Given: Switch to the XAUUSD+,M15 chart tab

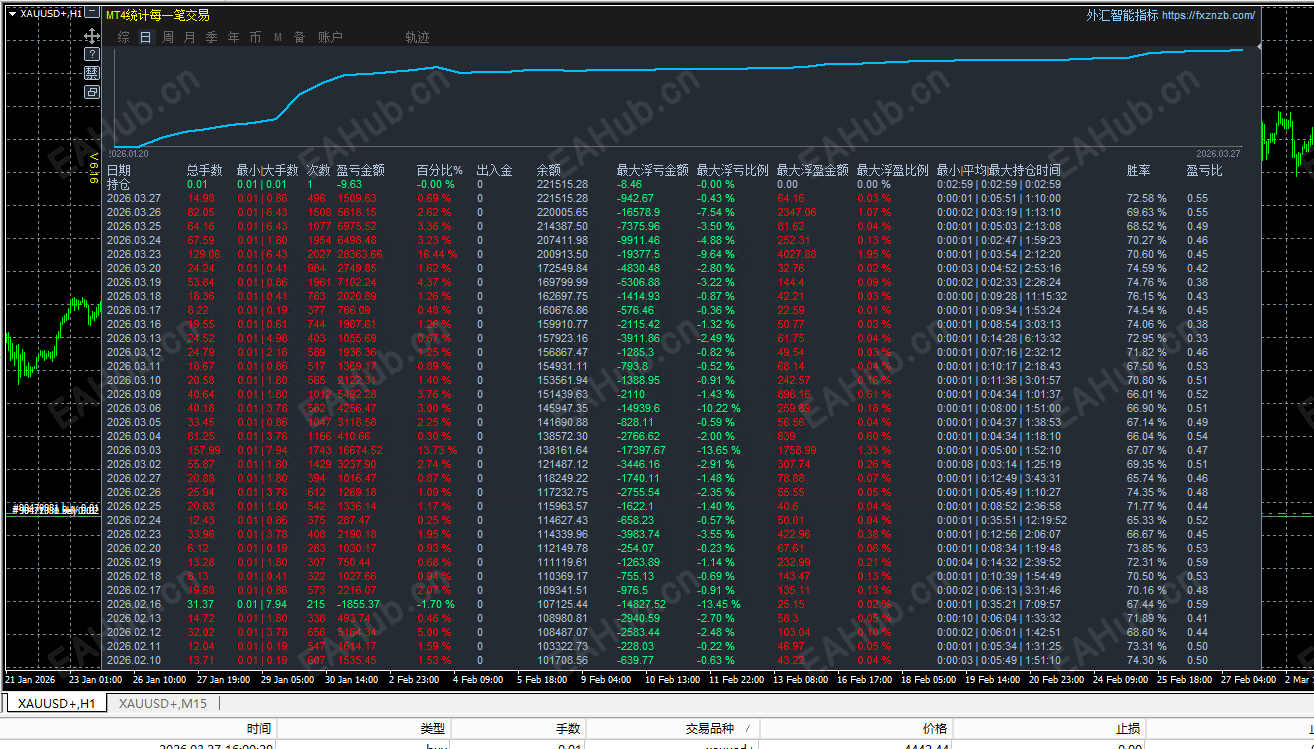Looking at the screenshot, I should [x=162, y=703].
